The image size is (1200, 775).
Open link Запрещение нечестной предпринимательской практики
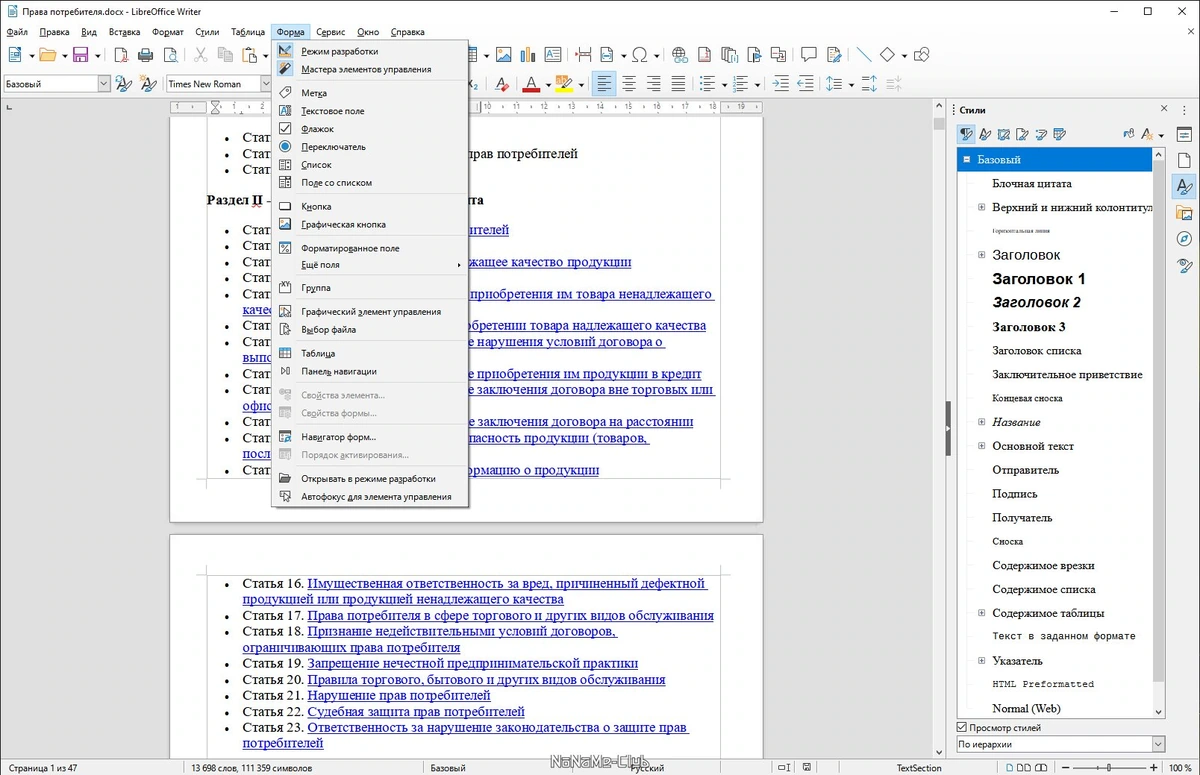click(x=472, y=663)
